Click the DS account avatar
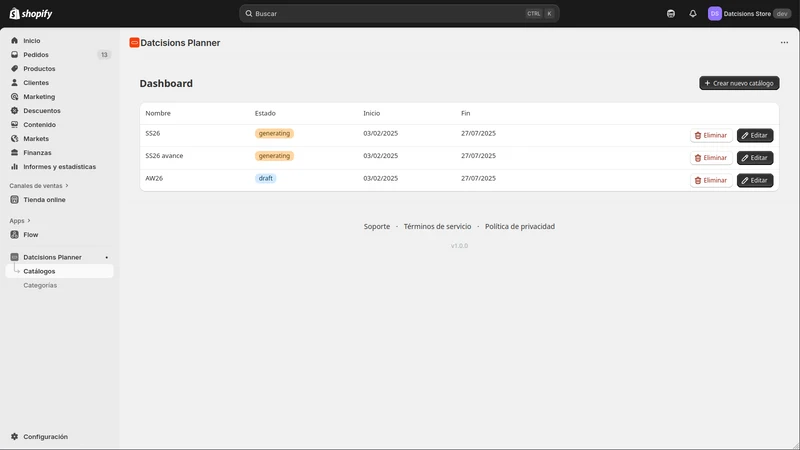The height and width of the screenshot is (450, 800). coord(714,14)
